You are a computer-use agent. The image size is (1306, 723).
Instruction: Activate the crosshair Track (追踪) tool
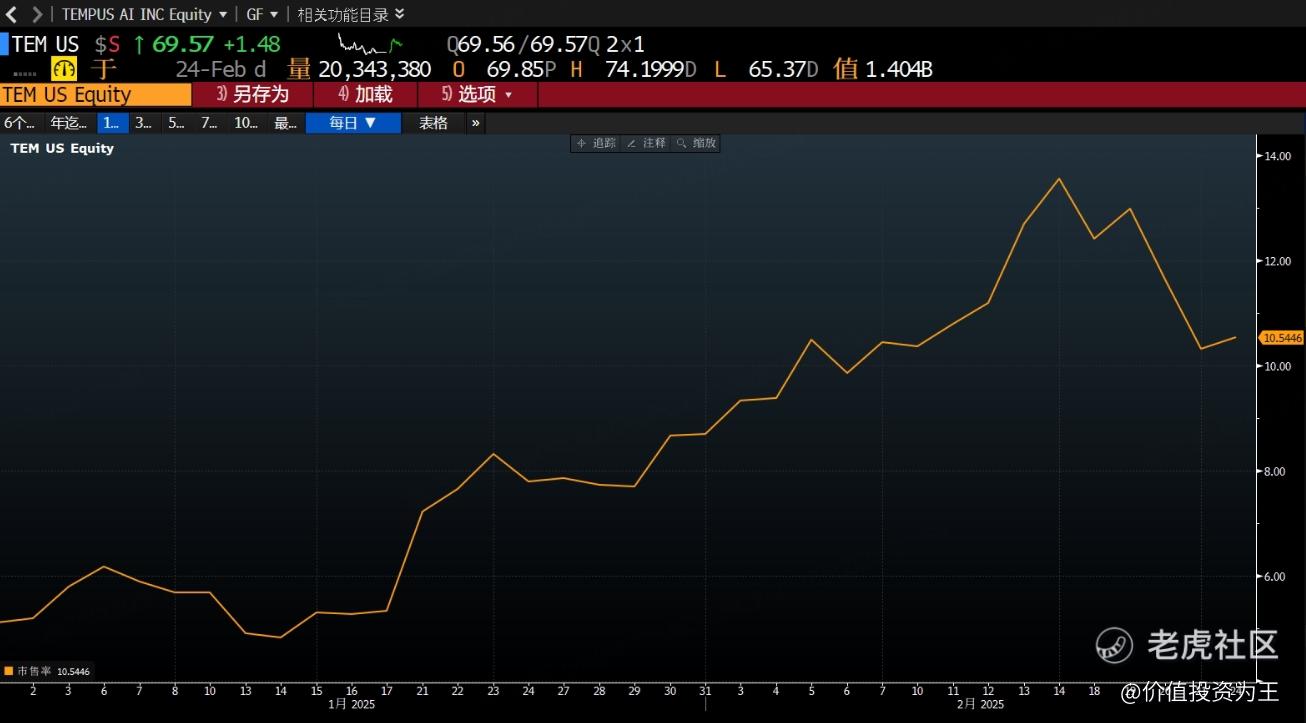[596, 143]
